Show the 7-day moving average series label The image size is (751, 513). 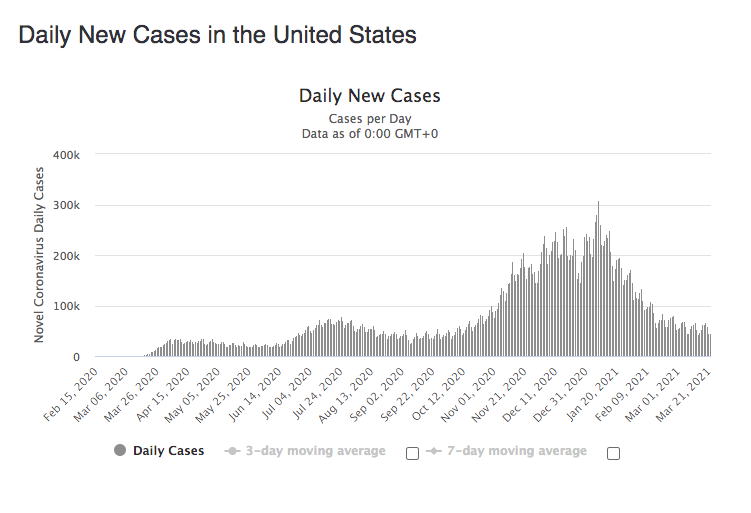click(x=517, y=451)
